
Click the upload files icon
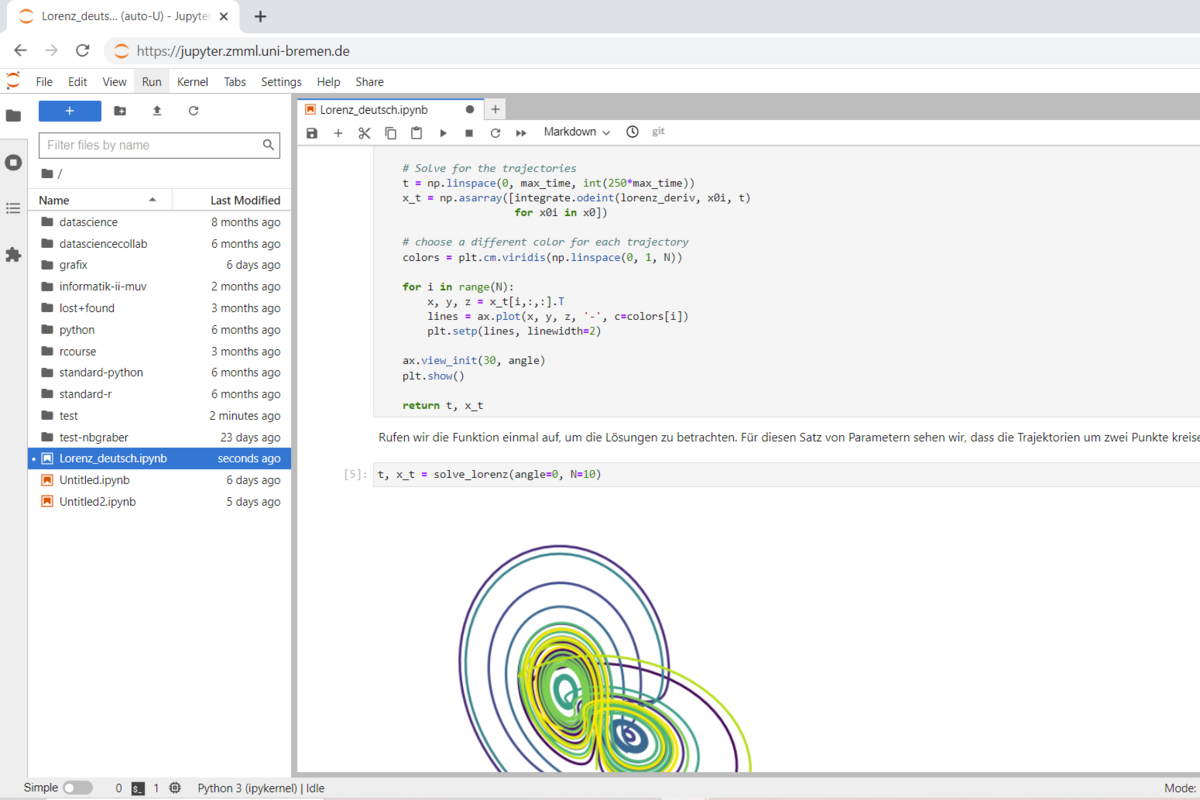157,111
